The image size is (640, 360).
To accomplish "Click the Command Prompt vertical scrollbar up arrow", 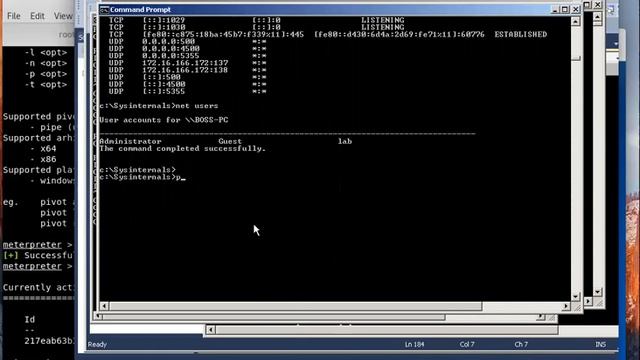I will pyautogui.click(x=576, y=21).
